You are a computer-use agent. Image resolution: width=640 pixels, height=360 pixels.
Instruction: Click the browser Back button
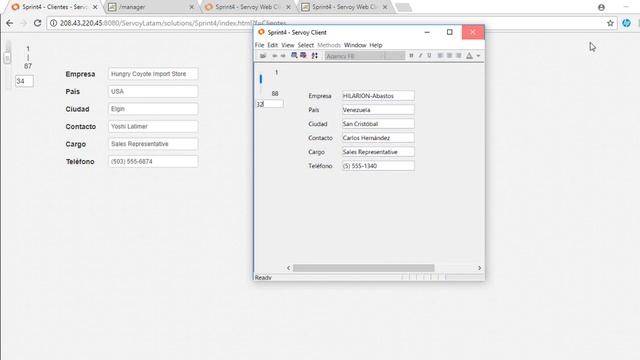9,23
